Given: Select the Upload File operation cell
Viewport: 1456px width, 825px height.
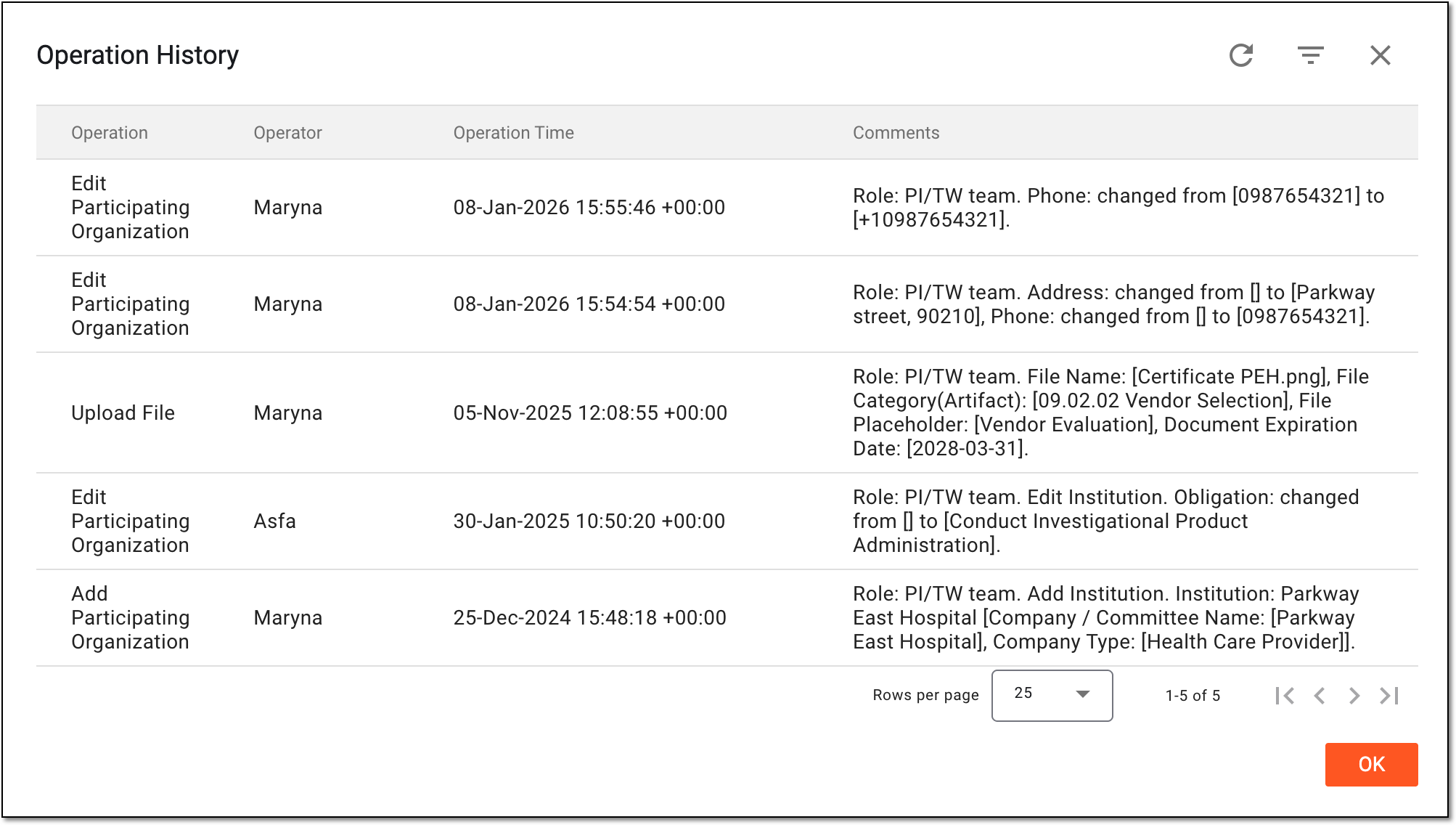Looking at the screenshot, I should tap(123, 412).
